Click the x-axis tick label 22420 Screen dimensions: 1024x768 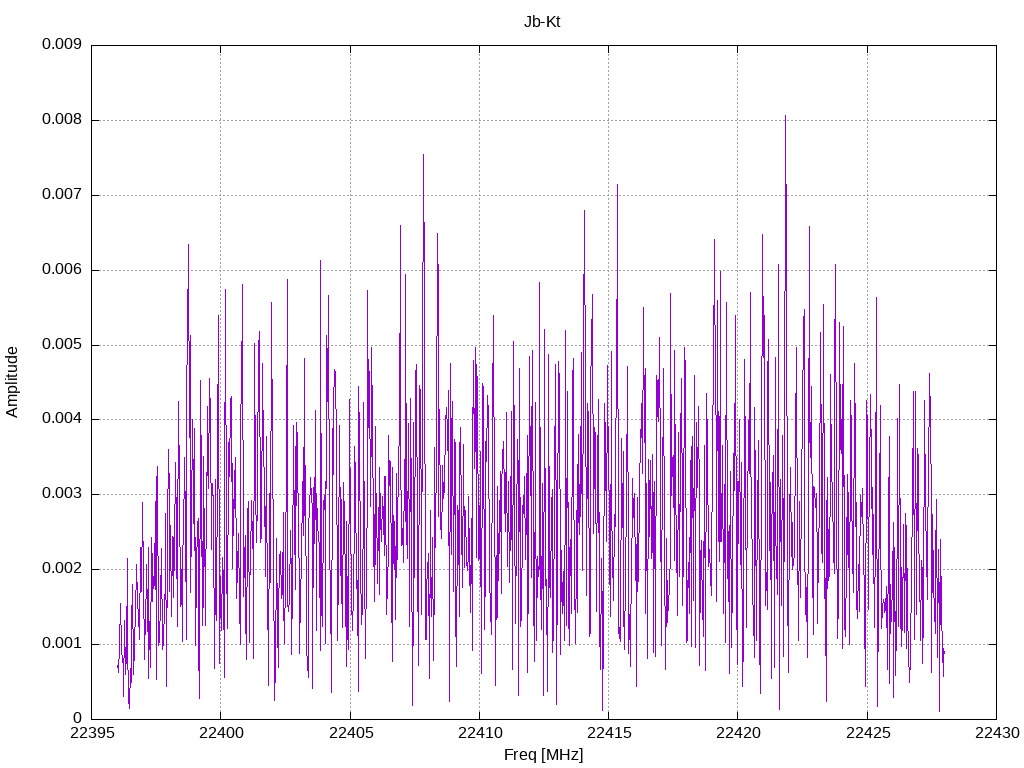point(738,733)
